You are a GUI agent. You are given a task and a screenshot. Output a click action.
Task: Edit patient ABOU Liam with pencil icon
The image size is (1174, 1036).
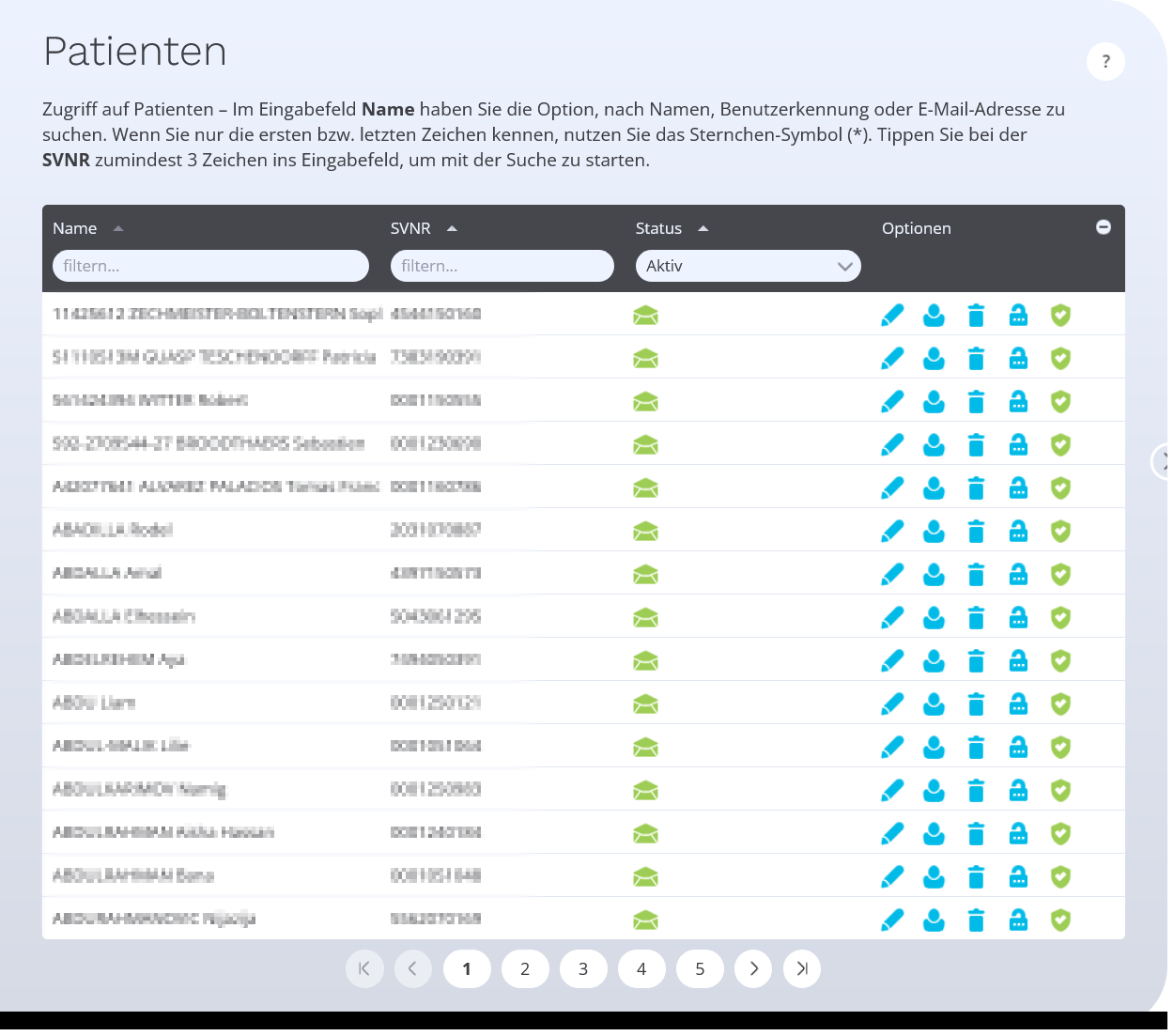892,704
